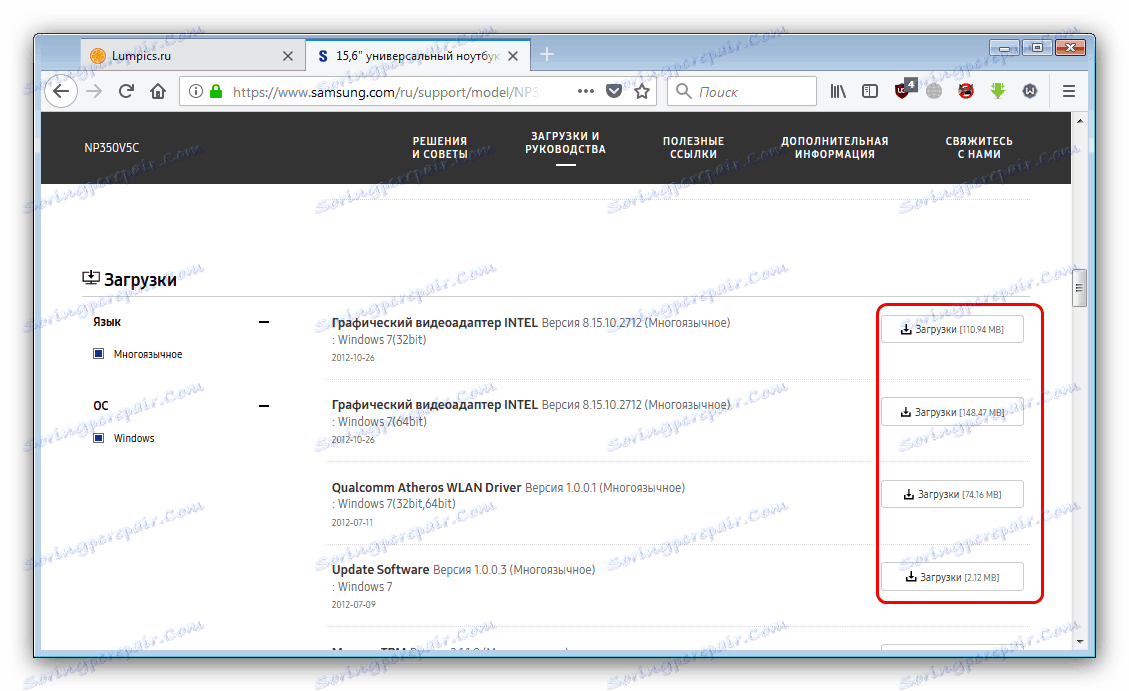
Task: Download the 74.16 MB Qualcomm WLAN driver
Action: point(952,494)
